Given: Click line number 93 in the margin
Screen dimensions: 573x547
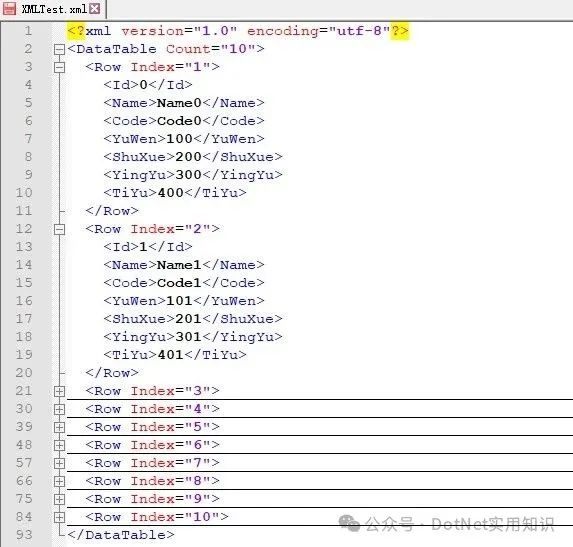Looking at the screenshot, I should click(24, 535).
